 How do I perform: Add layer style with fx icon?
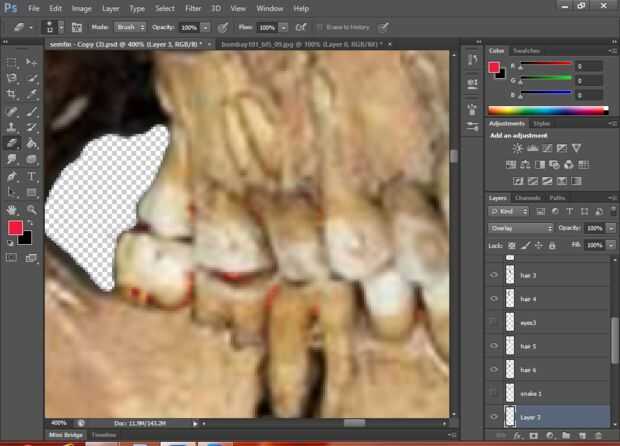coord(517,436)
